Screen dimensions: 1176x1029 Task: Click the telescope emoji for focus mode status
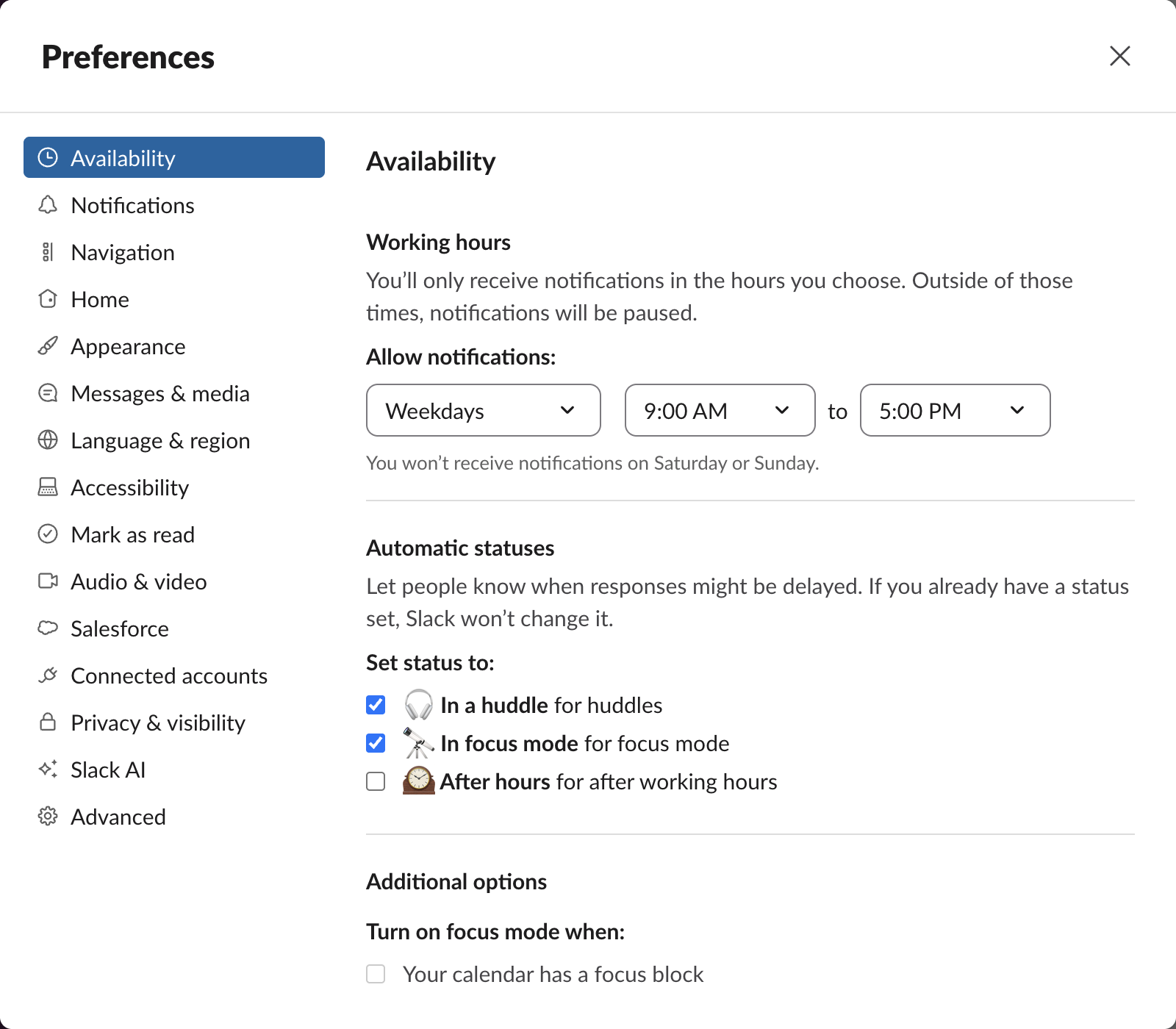click(x=419, y=743)
